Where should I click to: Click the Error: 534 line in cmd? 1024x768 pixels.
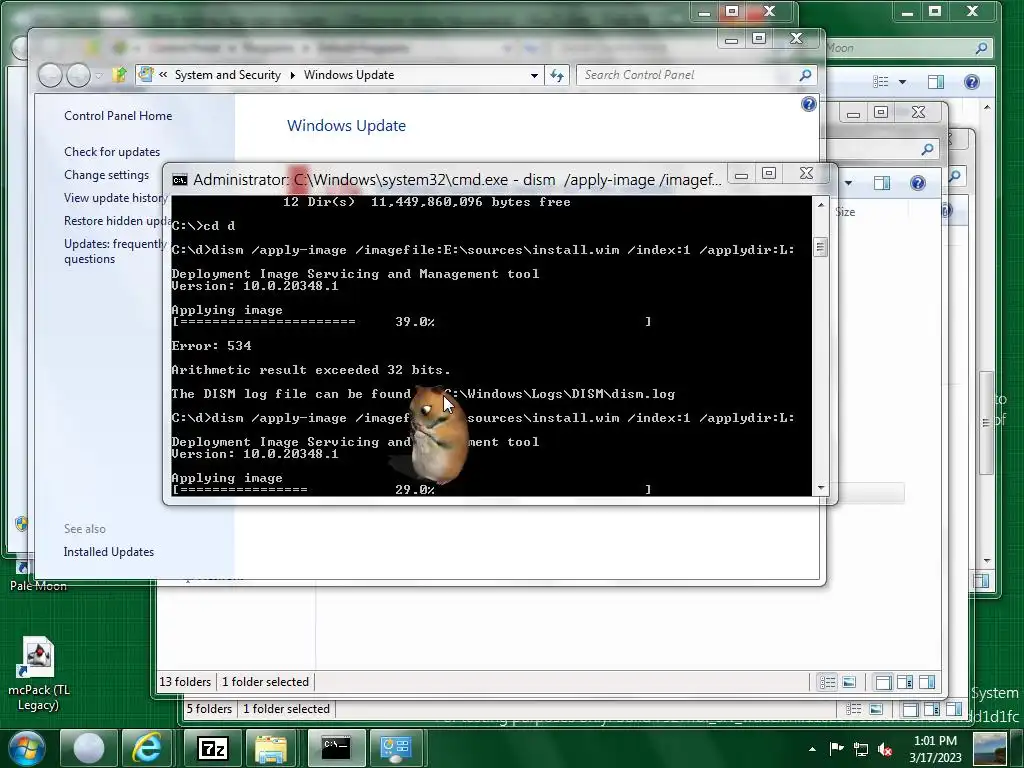coord(212,345)
